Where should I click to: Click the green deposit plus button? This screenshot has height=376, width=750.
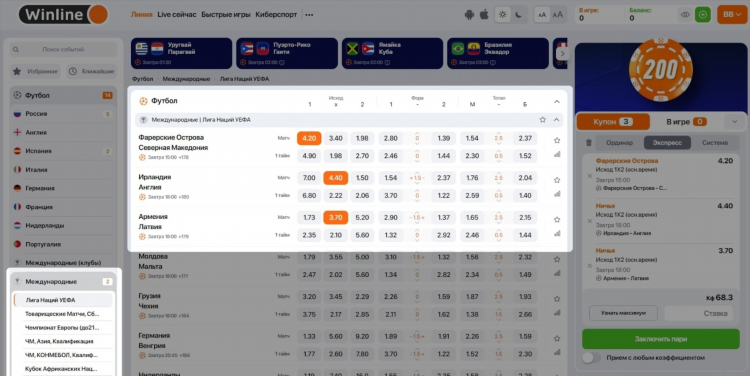point(703,15)
